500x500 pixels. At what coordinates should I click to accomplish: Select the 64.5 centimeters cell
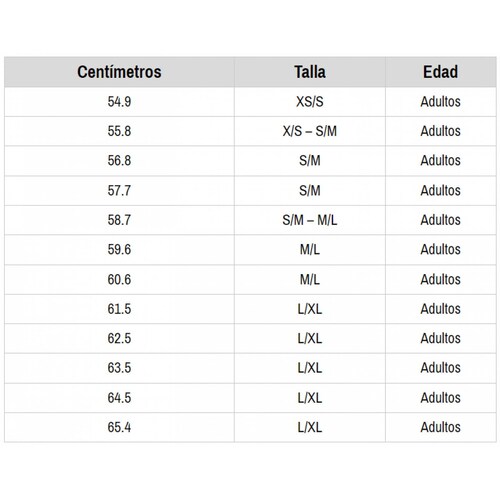[119, 398]
